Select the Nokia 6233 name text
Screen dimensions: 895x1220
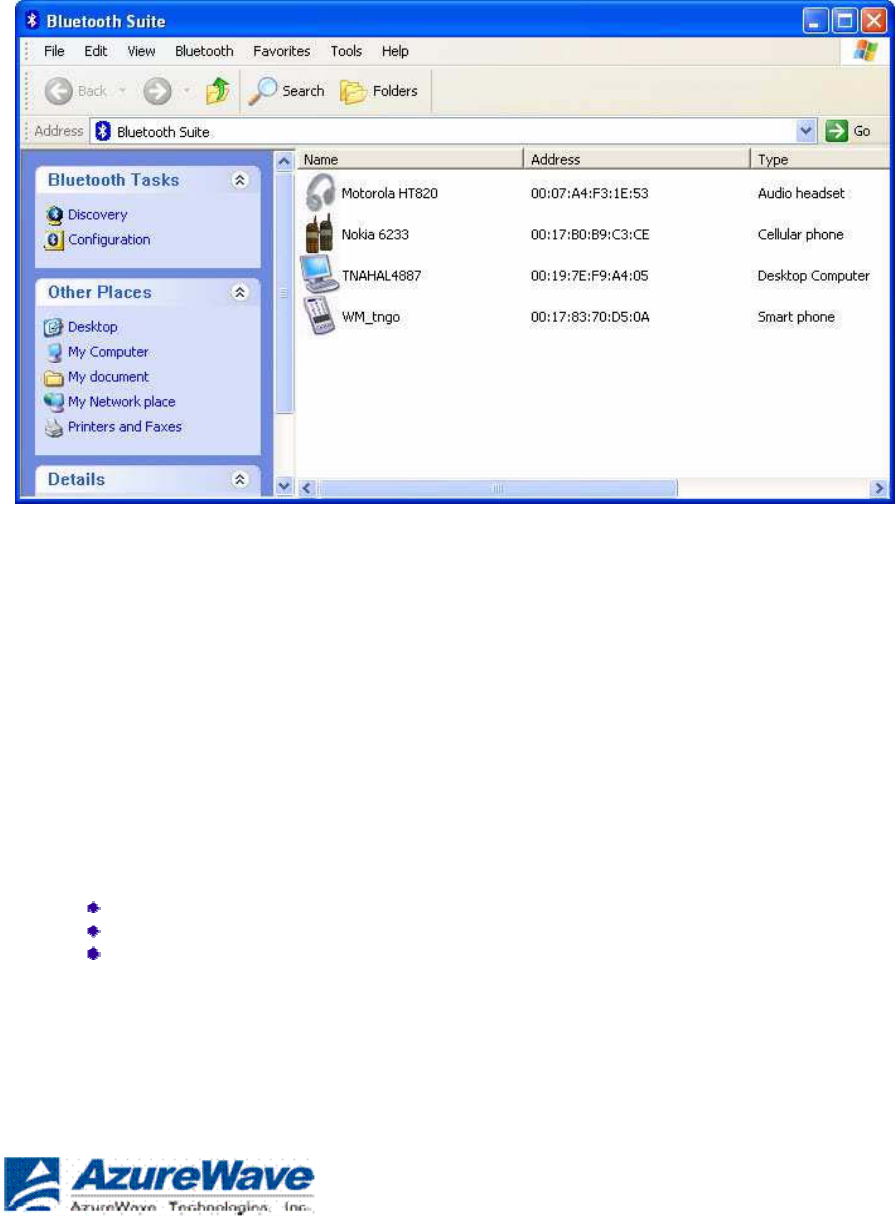375,235
